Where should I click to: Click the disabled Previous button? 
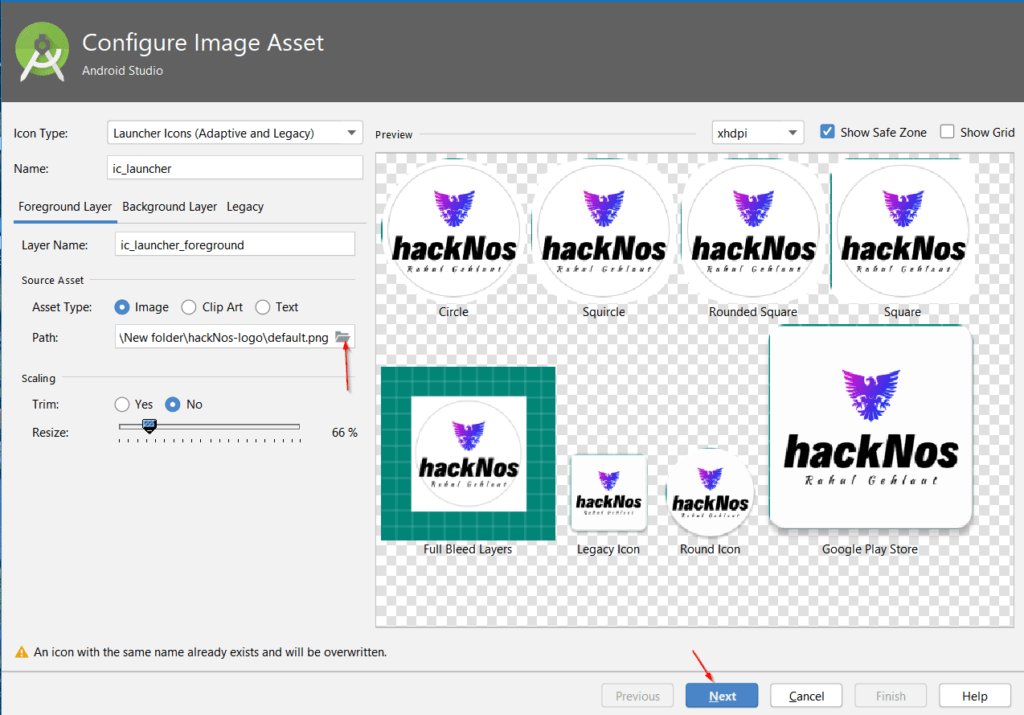coord(637,695)
